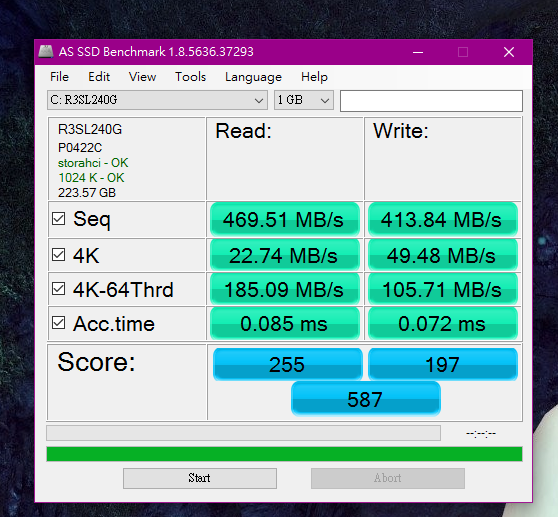
Task: Click the write score 197
Action: point(443,364)
